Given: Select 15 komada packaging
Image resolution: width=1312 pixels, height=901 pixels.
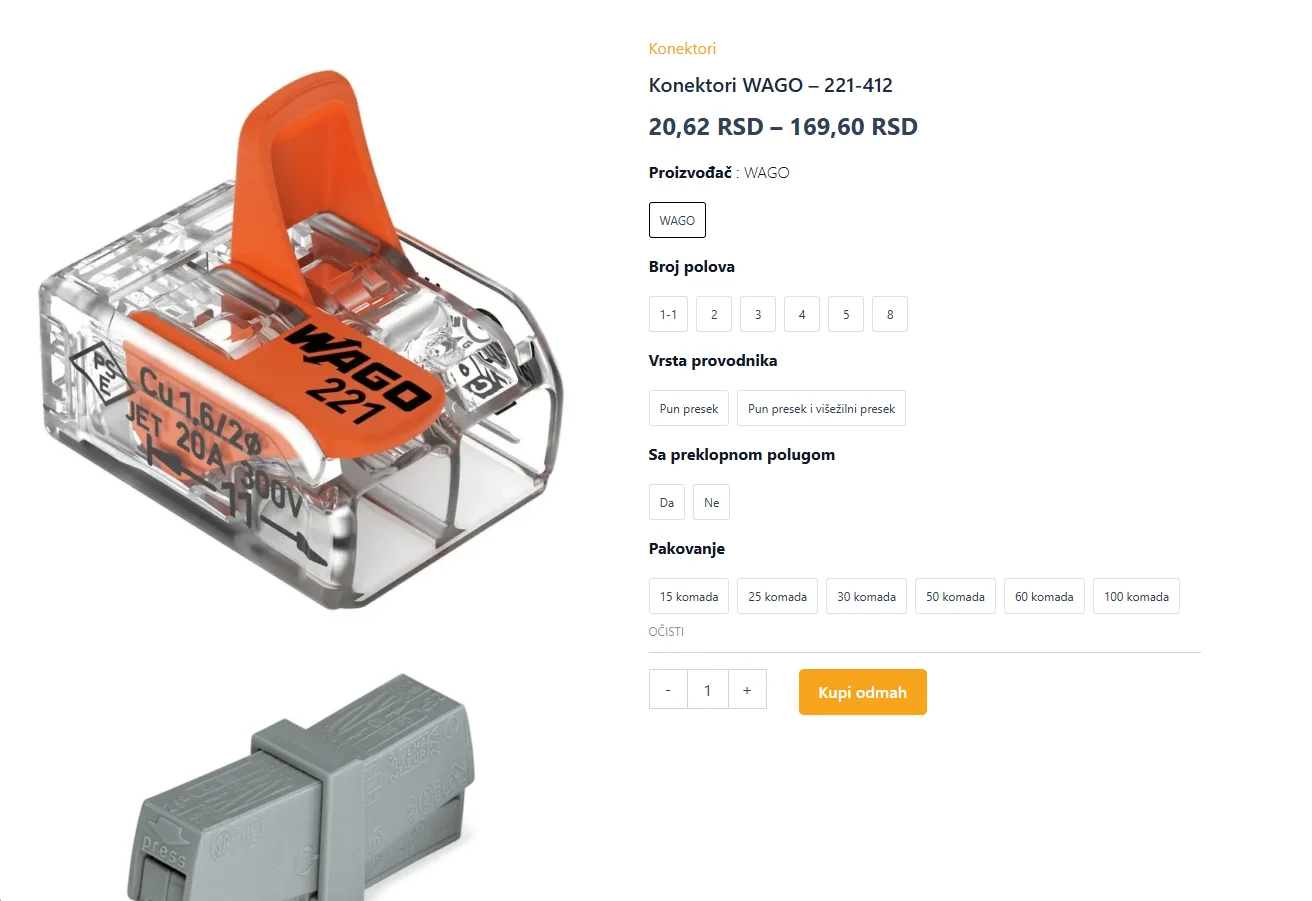Looking at the screenshot, I should [689, 596].
